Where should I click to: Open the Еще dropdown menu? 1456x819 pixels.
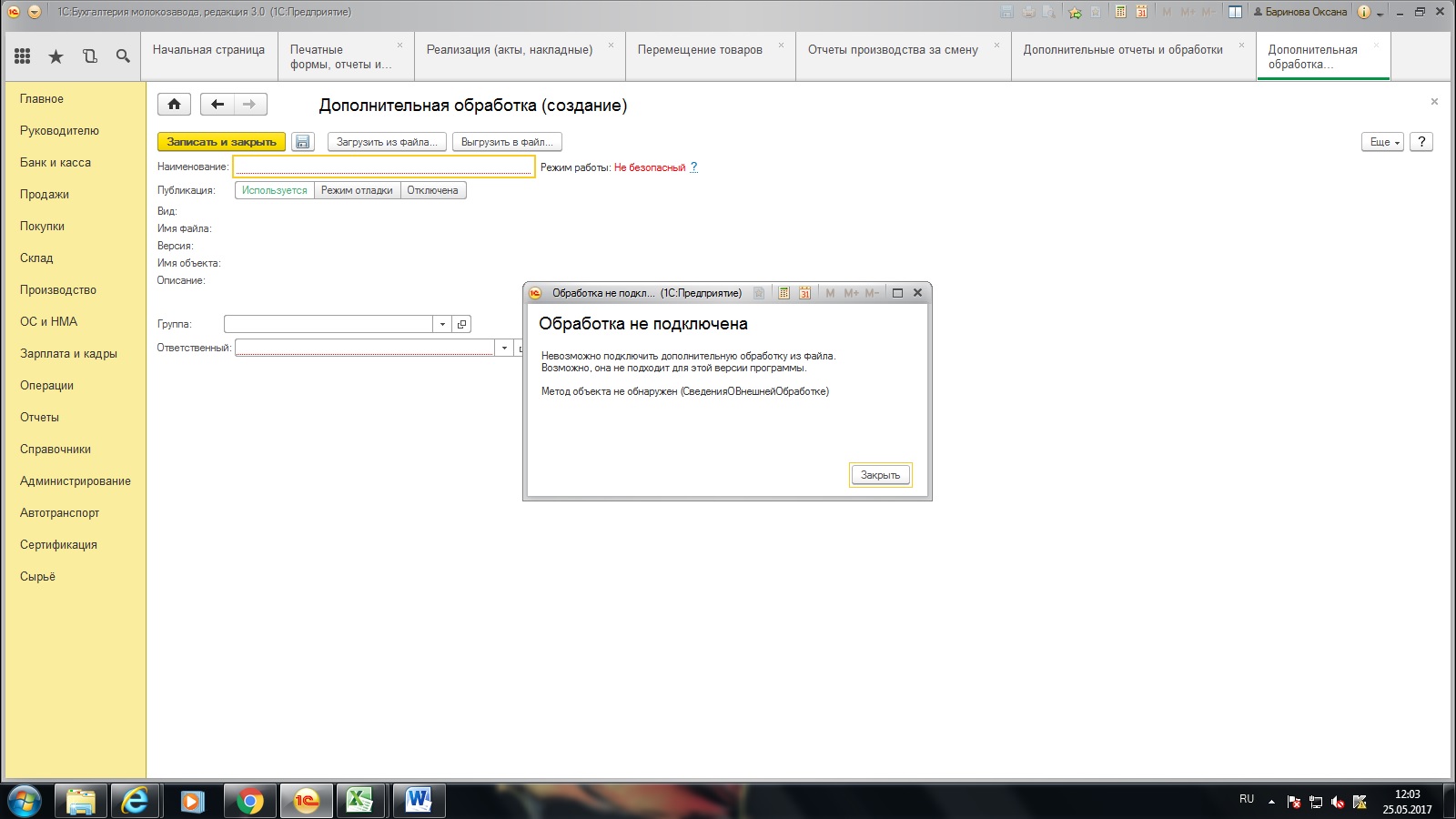tap(1383, 142)
